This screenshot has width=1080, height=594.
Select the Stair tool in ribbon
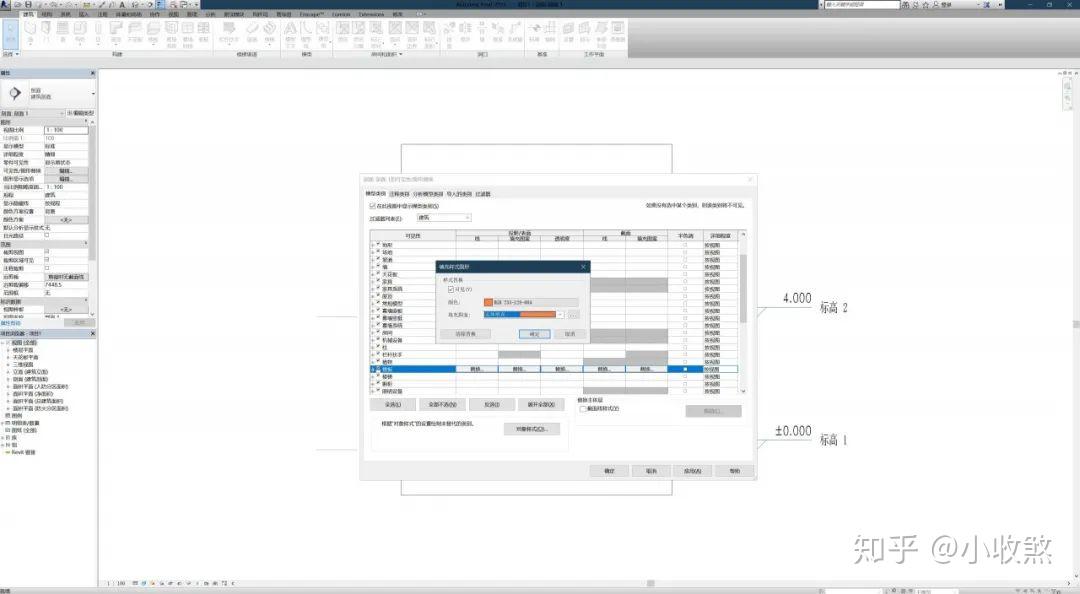point(269,32)
